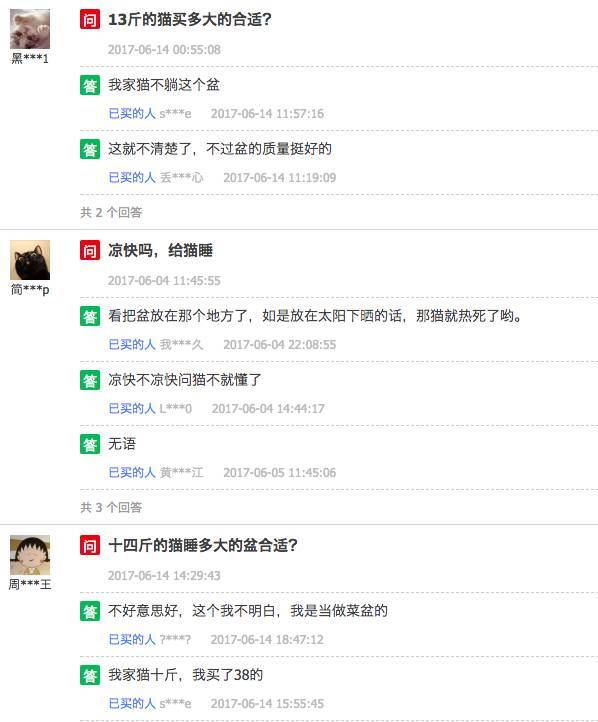Click the green answer icon beside 这就不清楚了
Image resolution: width=598 pixels, height=722 pixels.
point(90,149)
